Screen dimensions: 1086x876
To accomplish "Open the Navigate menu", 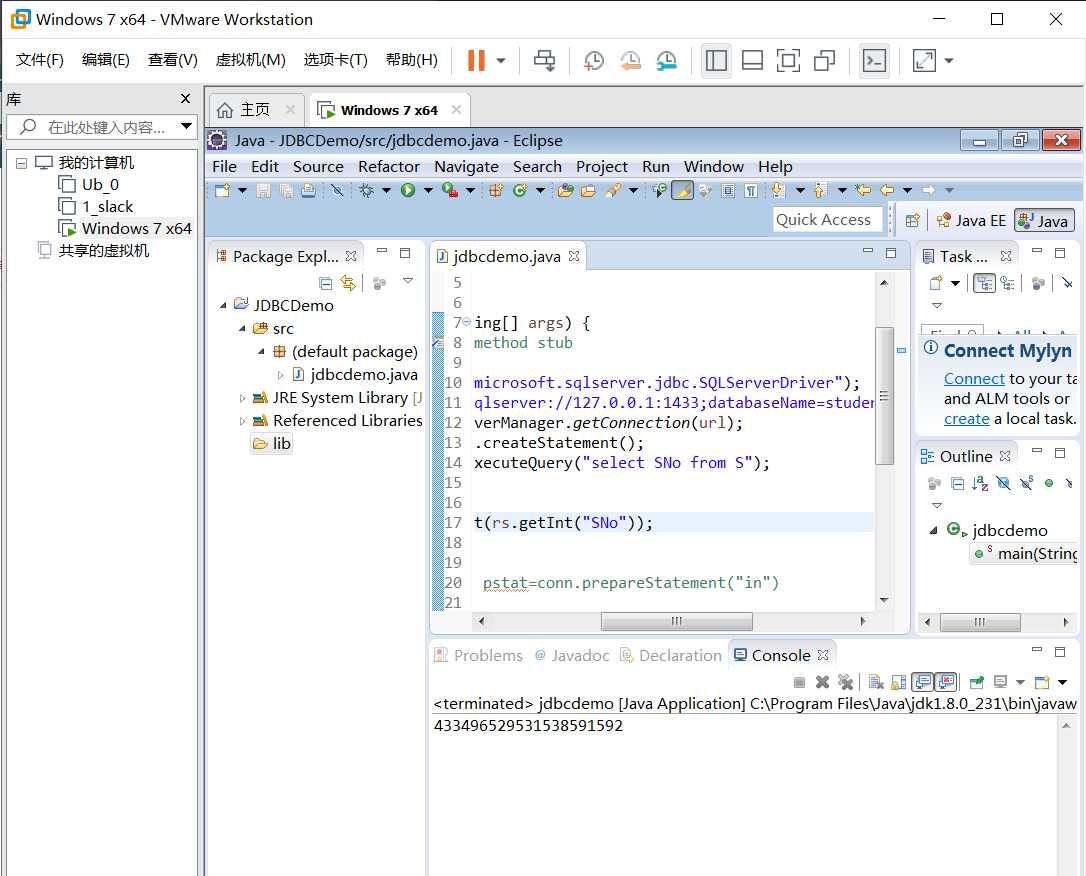I will [x=466, y=167].
